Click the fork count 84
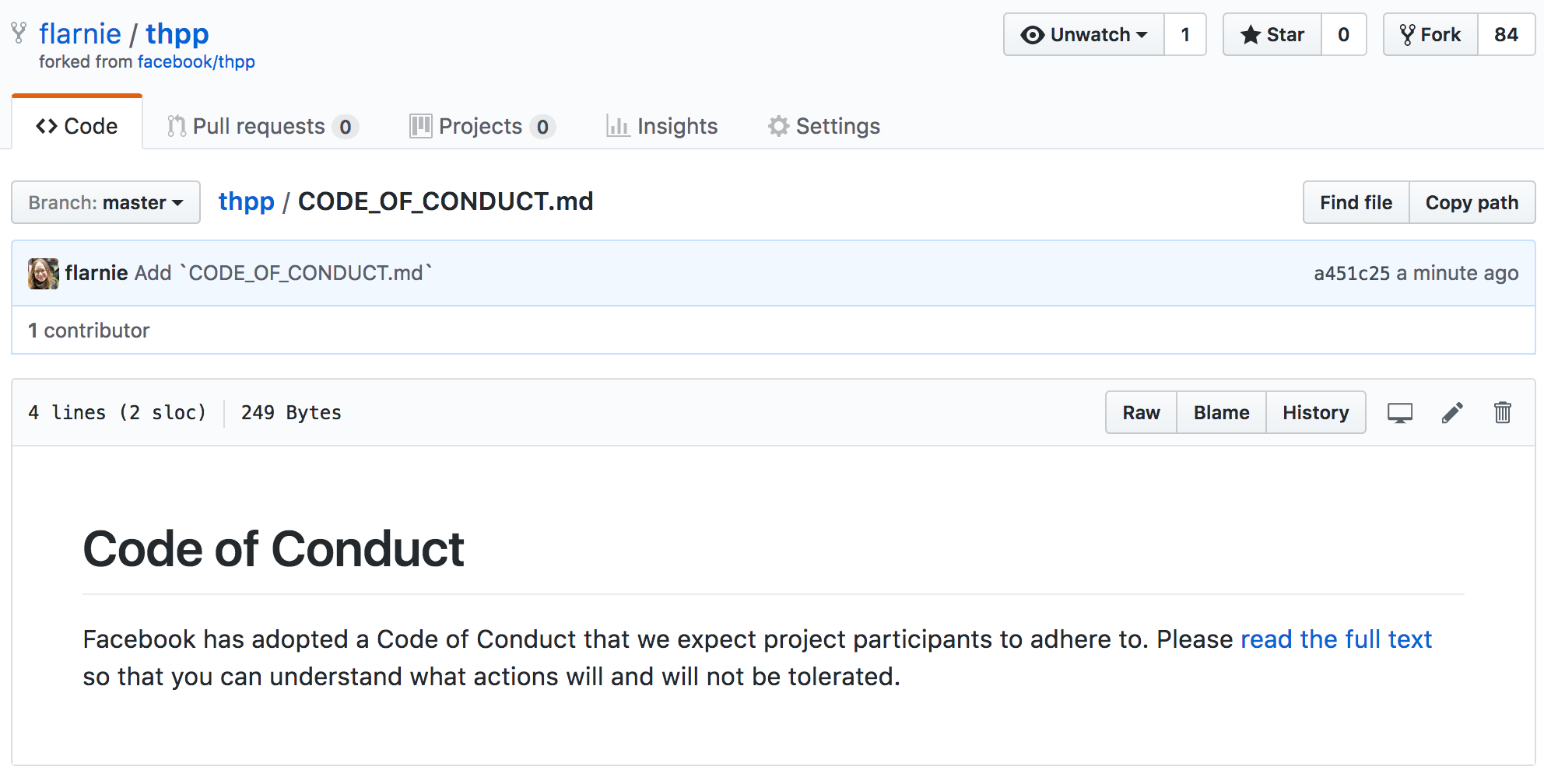 [x=1505, y=34]
